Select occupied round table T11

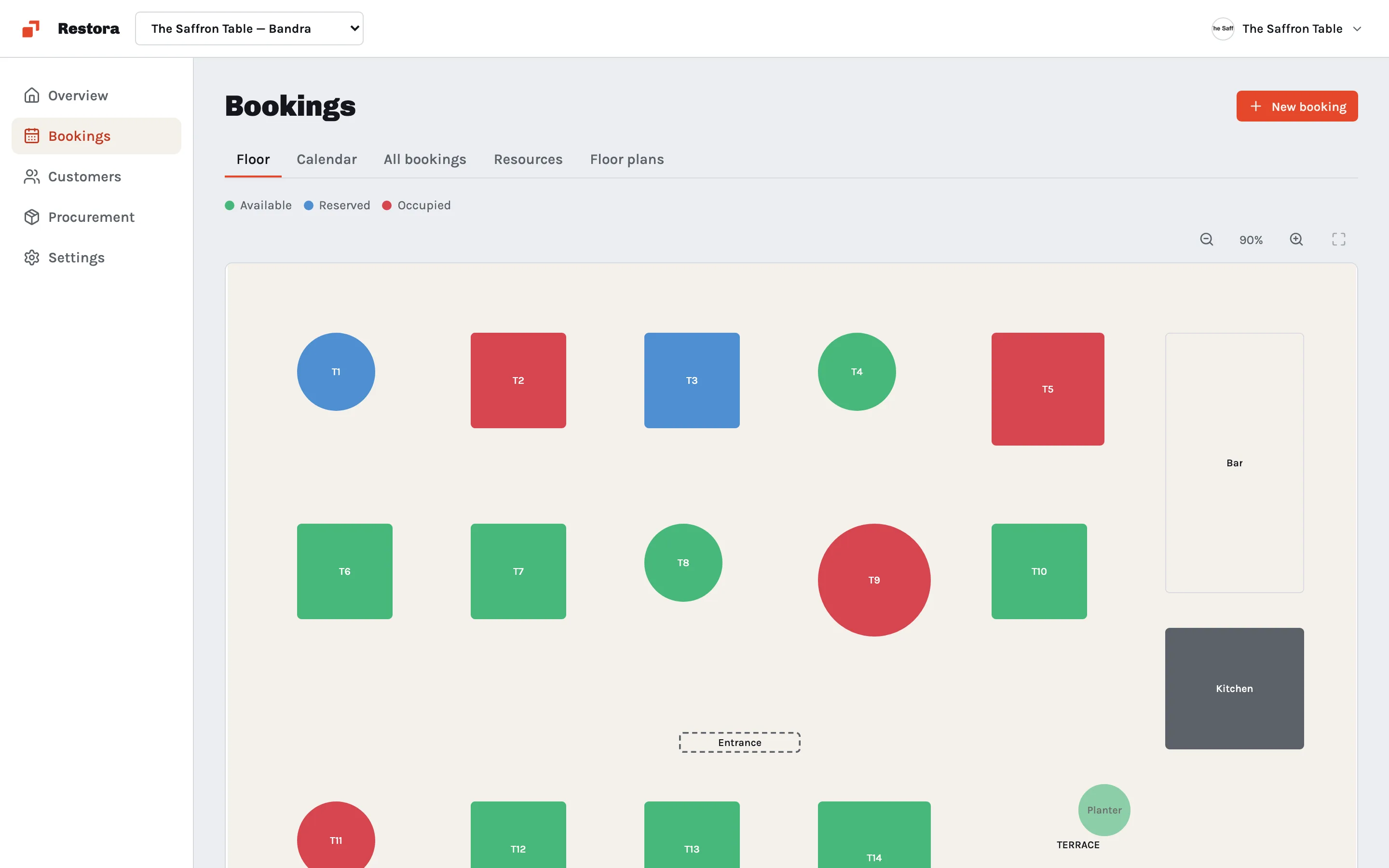336,835
